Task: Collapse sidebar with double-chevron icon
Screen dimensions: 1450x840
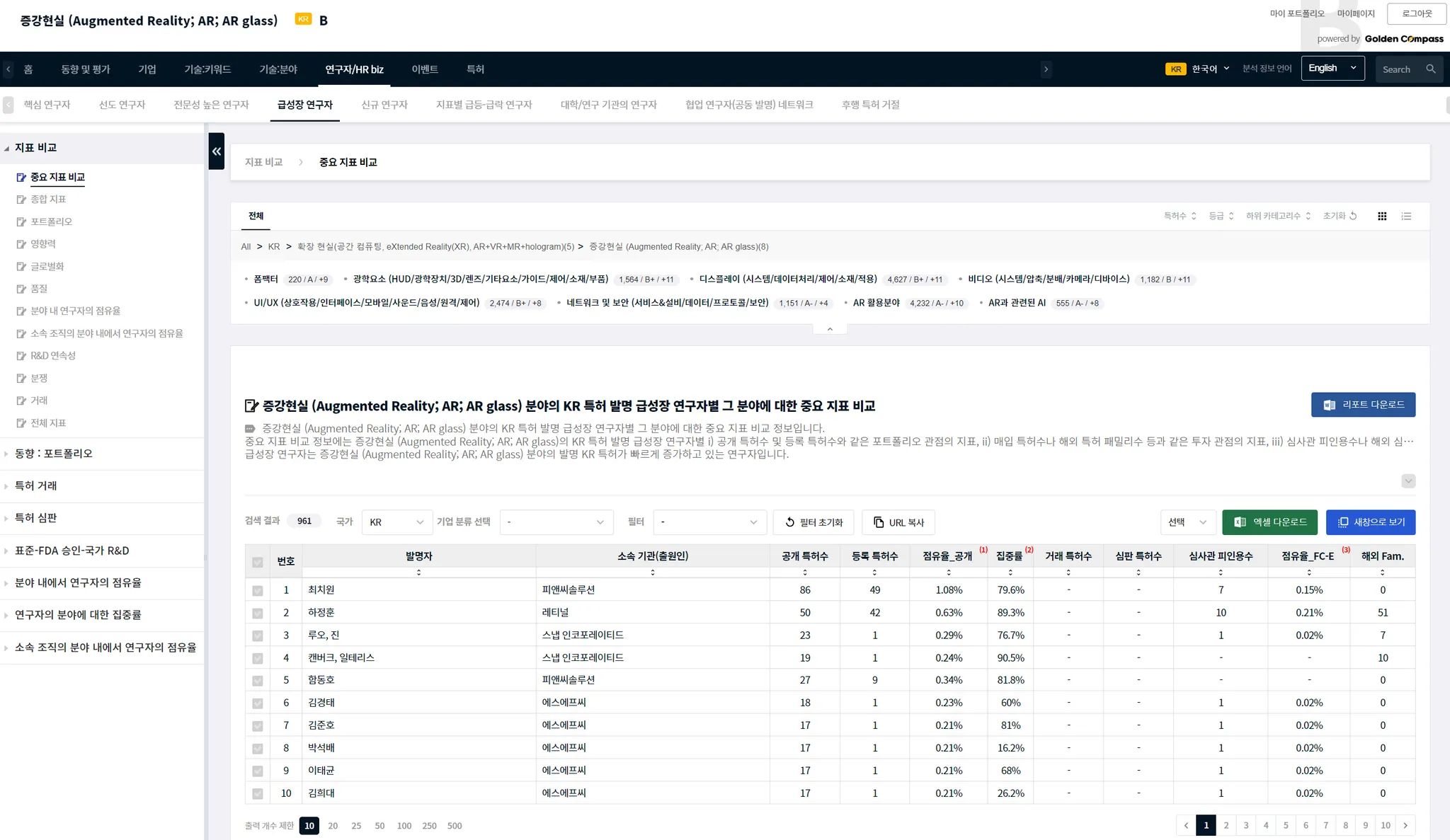Action: 216,151
